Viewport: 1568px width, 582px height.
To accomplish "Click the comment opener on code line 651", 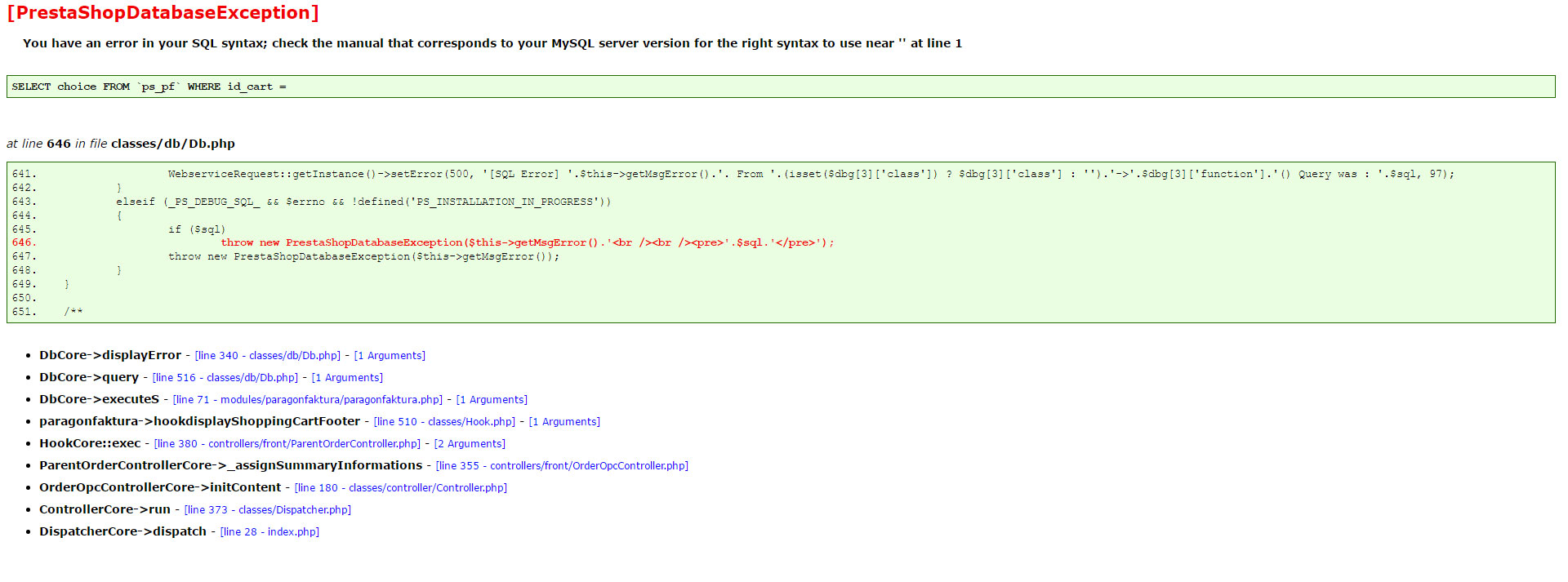I will click(73, 313).
